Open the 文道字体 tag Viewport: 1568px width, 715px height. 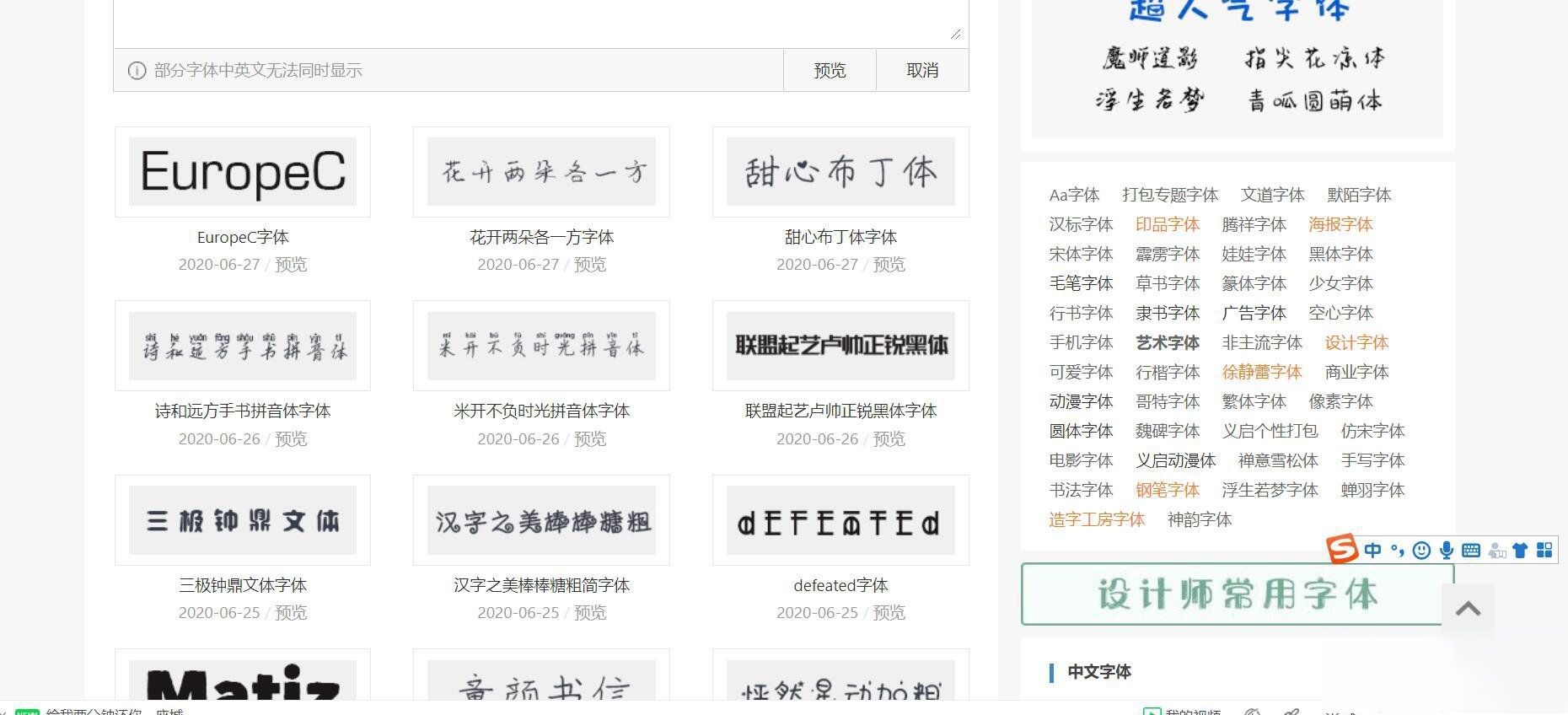(x=1272, y=195)
